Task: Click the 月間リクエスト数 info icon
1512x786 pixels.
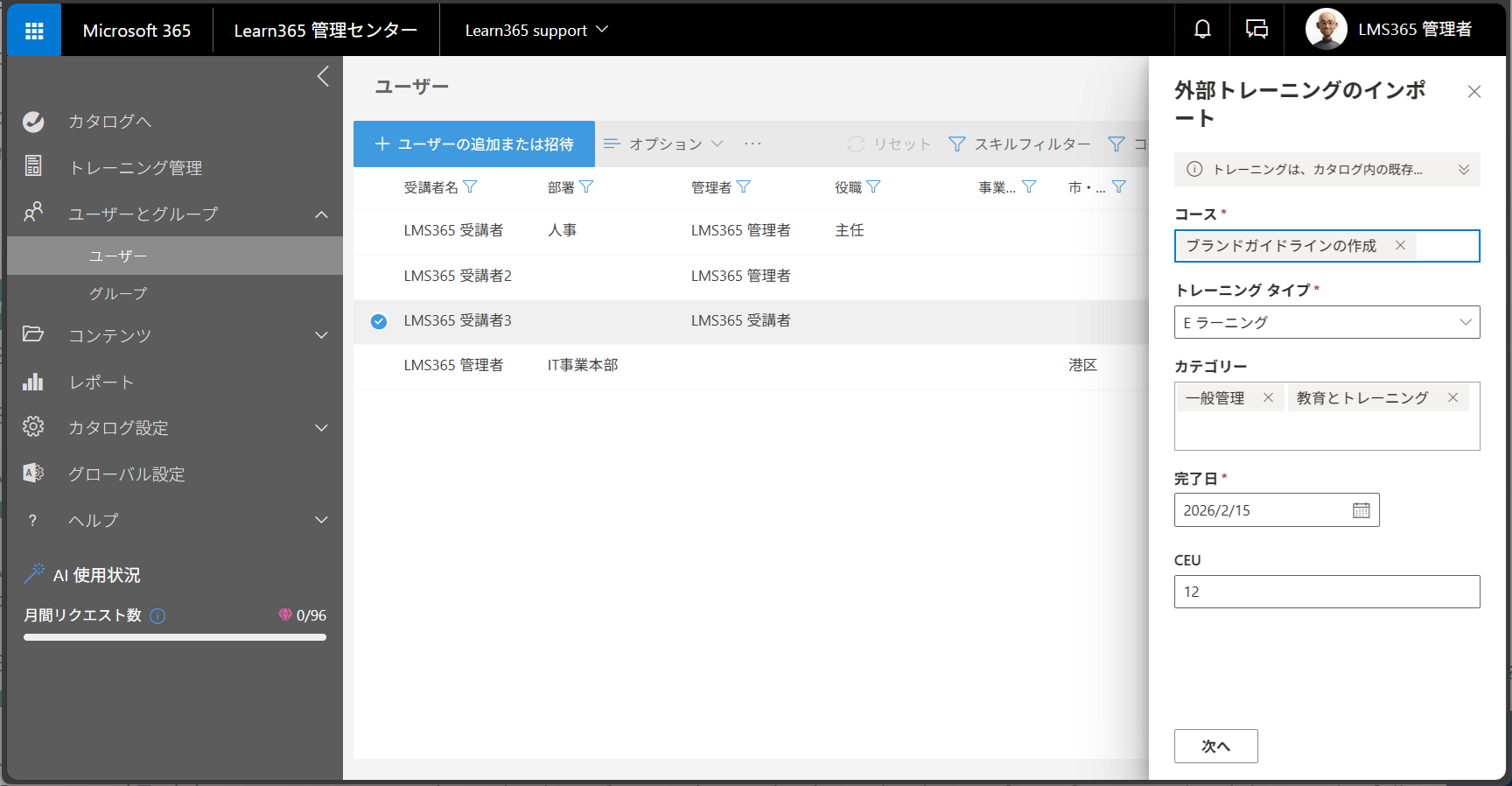Action: click(x=157, y=616)
